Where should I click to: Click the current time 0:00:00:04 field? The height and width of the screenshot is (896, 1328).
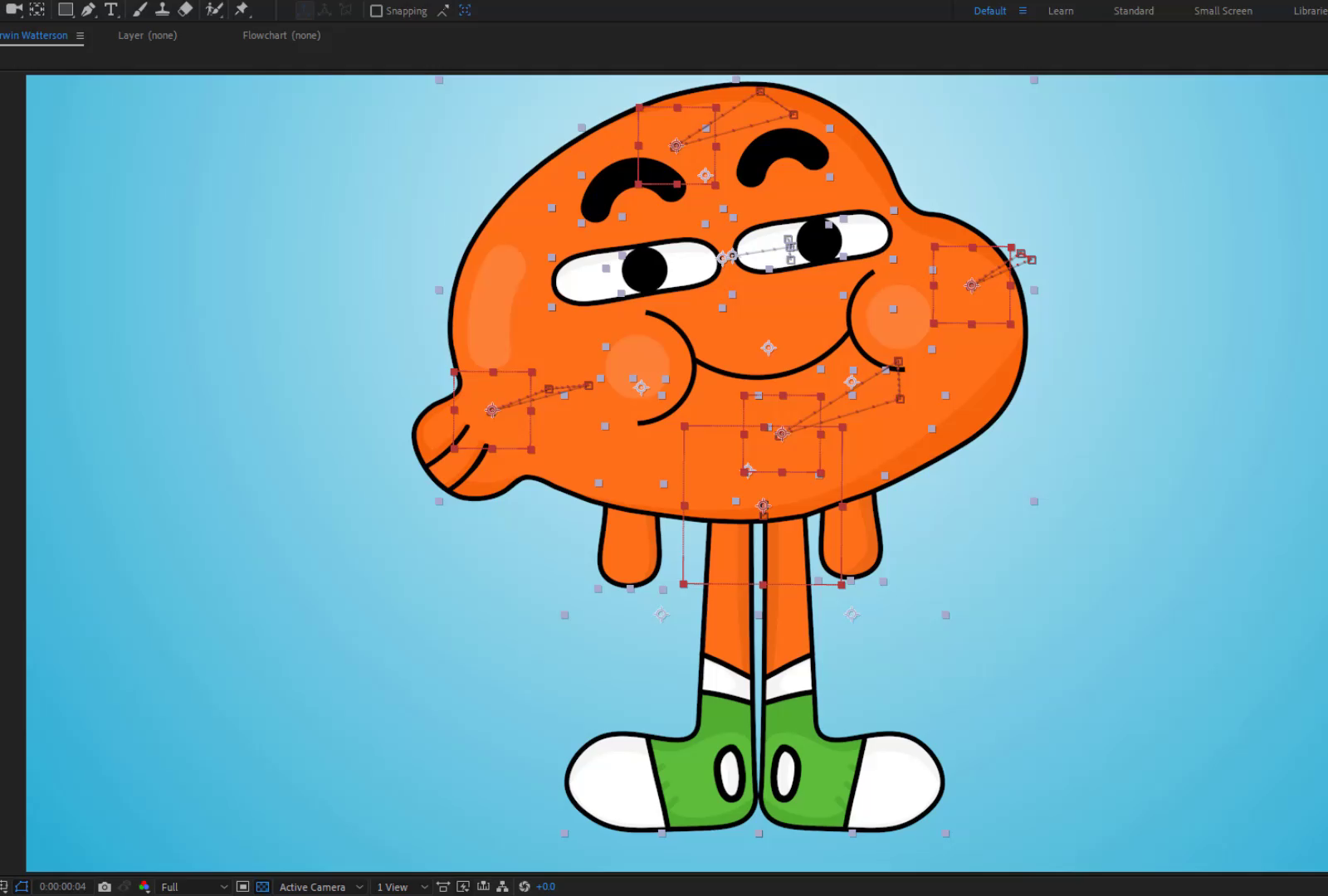click(x=62, y=886)
